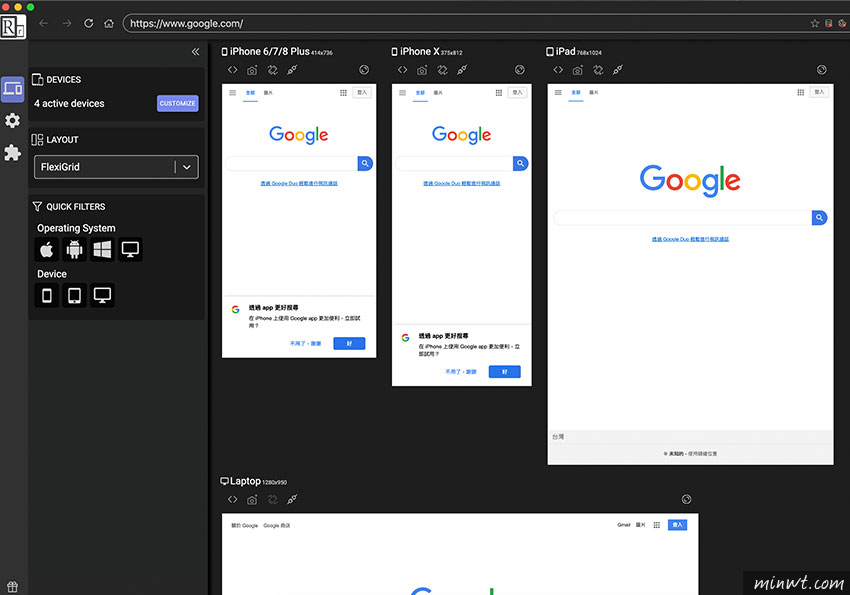Toggle the desktop Device filter
This screenshot has height=595, width=850.
point(102,295)
